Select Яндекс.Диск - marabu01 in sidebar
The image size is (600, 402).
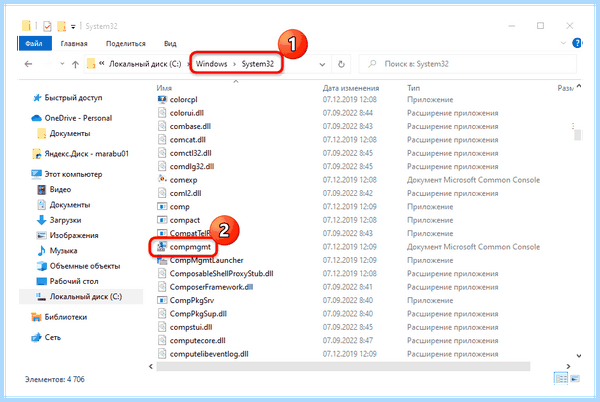(x=86, y=154)
